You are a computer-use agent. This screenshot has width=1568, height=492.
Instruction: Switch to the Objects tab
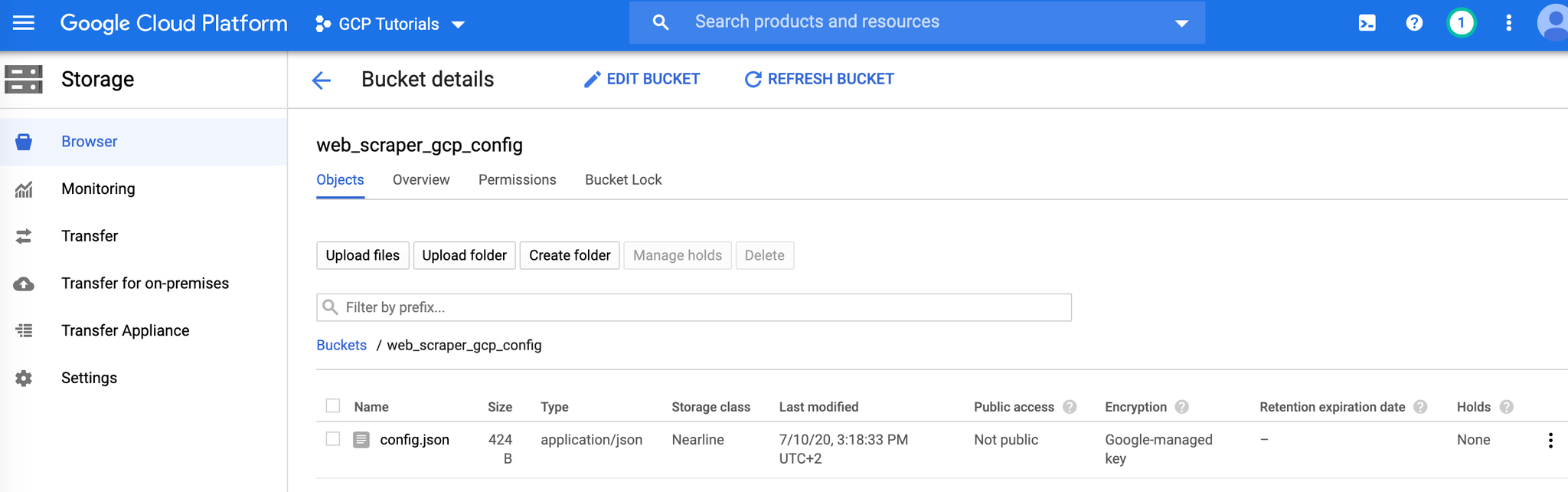[340, 180]
